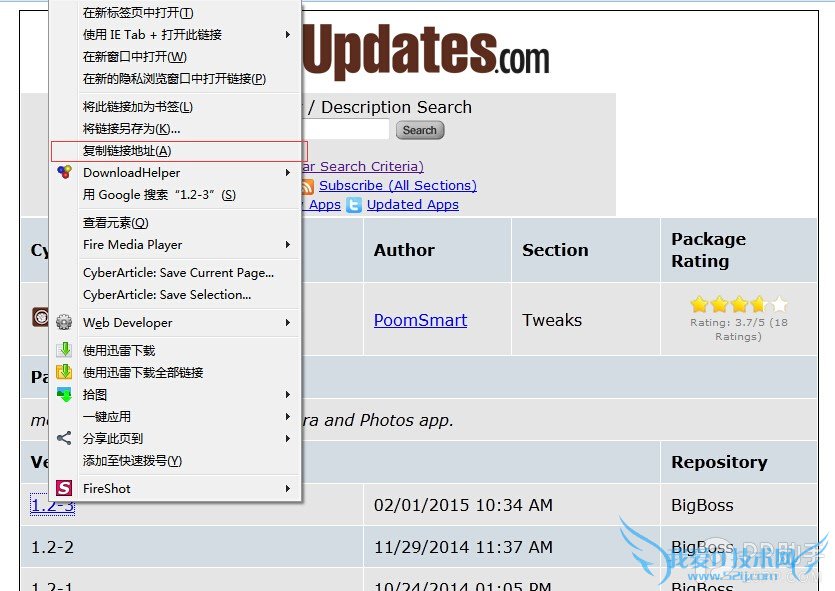Image resolution: width=835 pixels, height=591 pixels.
Task: Choose 使用迅雷下载全部链接 entry
Action: click(143, 372)
